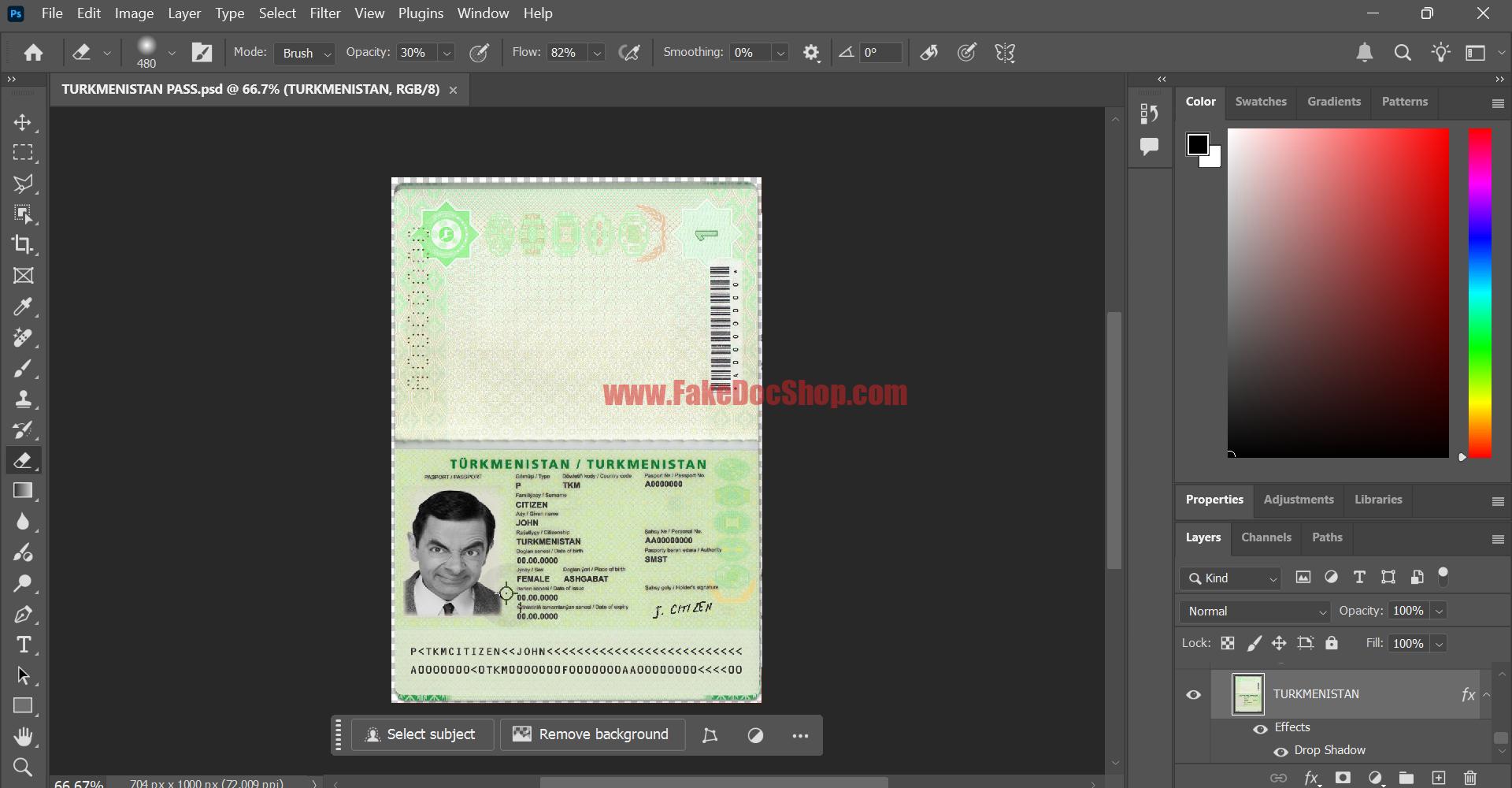The width and height of the screenshot is (1512, 788).
Task: Switch to the Swatches tab
Action: coord(1261,102)
